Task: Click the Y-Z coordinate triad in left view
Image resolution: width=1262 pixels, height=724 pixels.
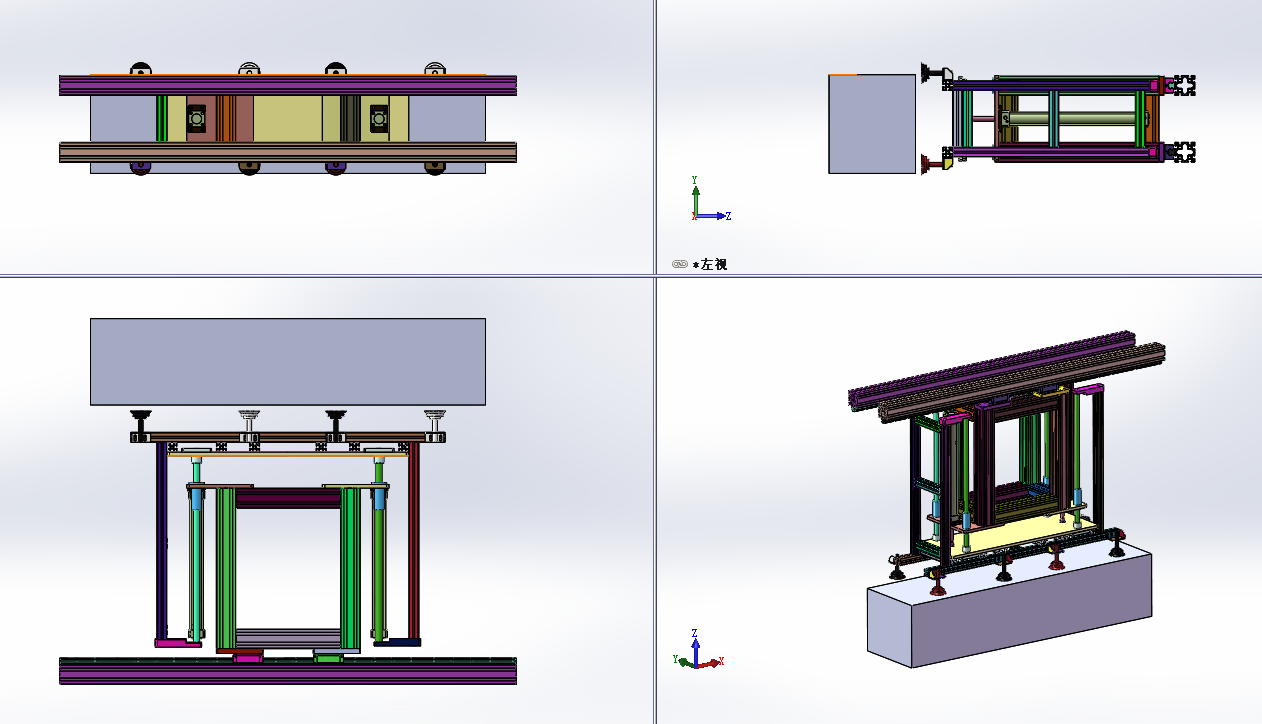Action: pyautogui.click(x=710, y=200)
